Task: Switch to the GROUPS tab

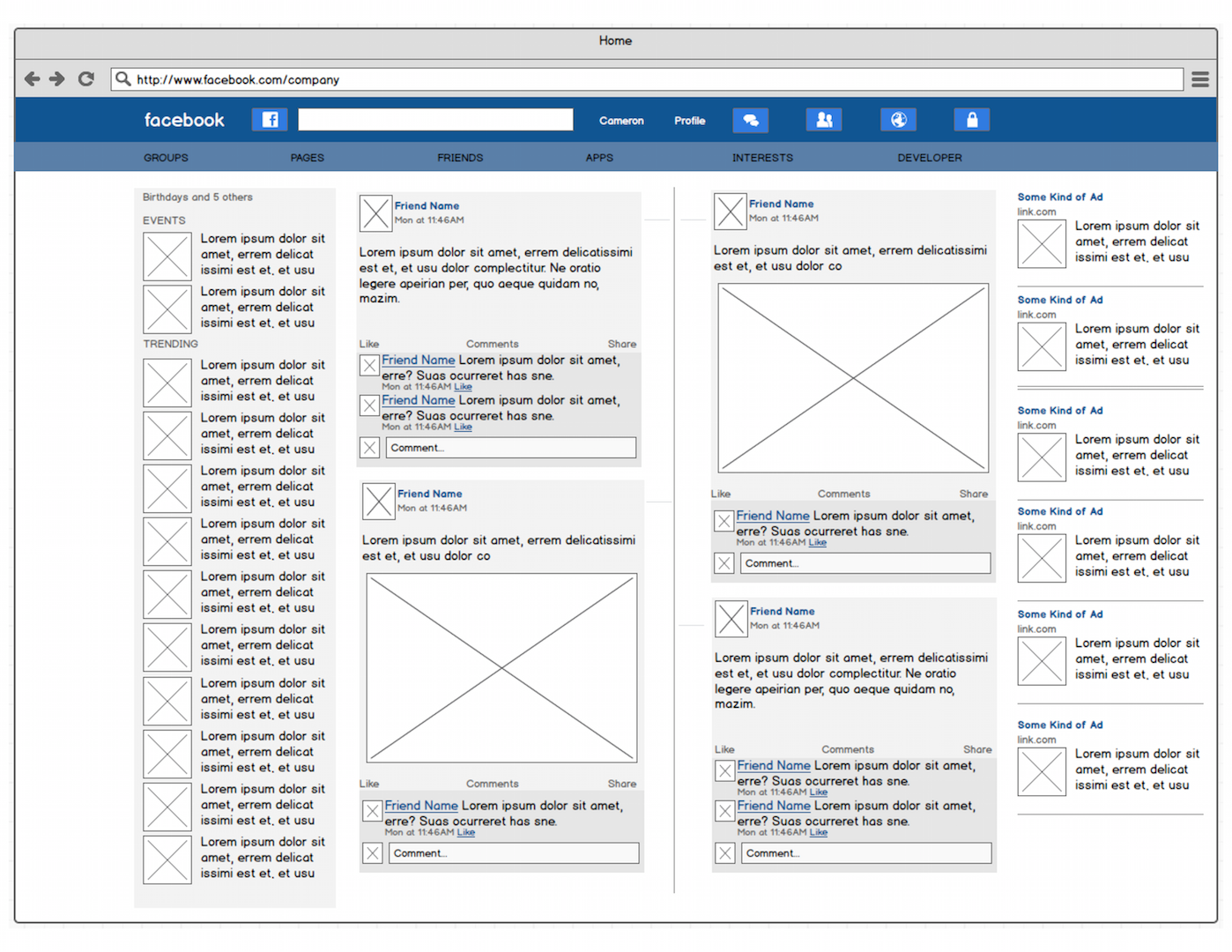Action: coord(166,158)
